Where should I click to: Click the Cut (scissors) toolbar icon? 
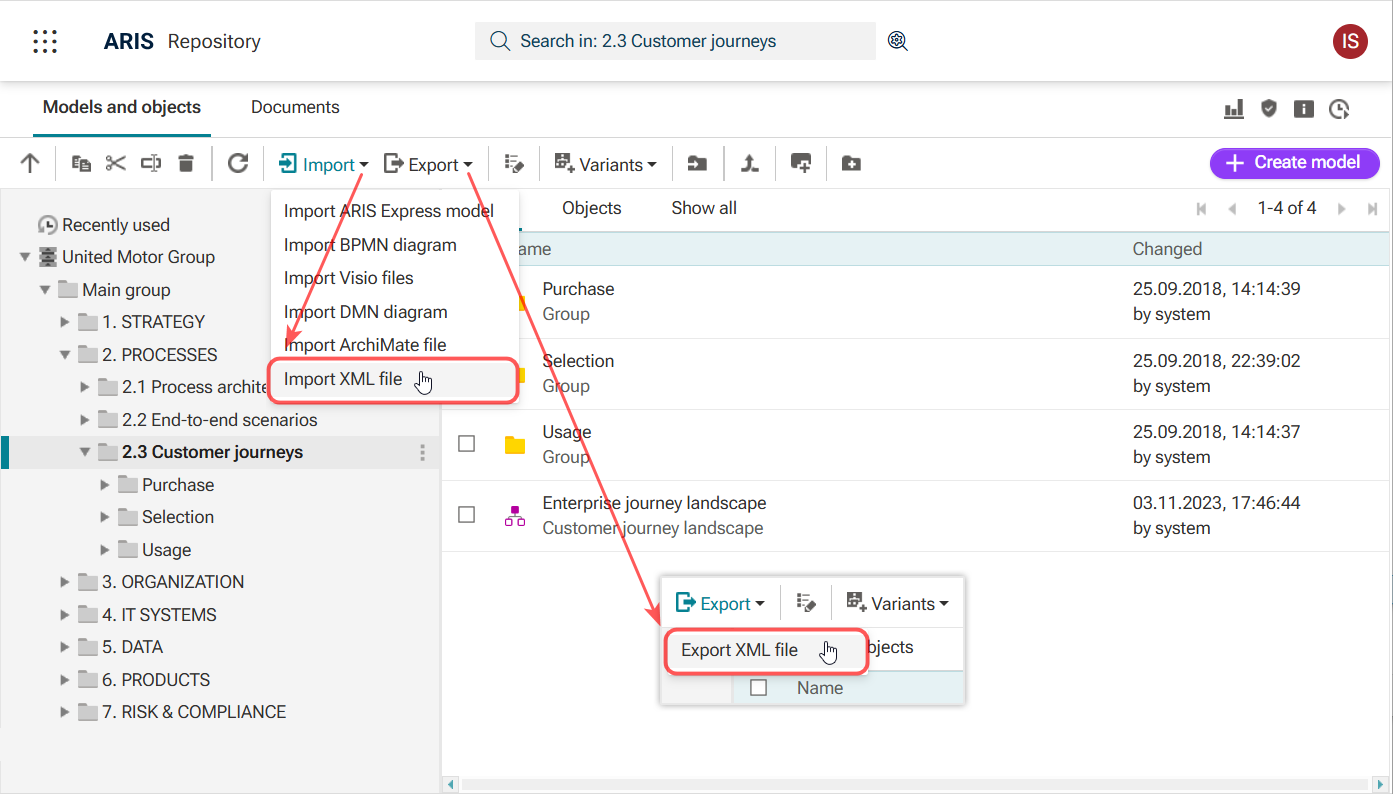(x=115, y=163)
